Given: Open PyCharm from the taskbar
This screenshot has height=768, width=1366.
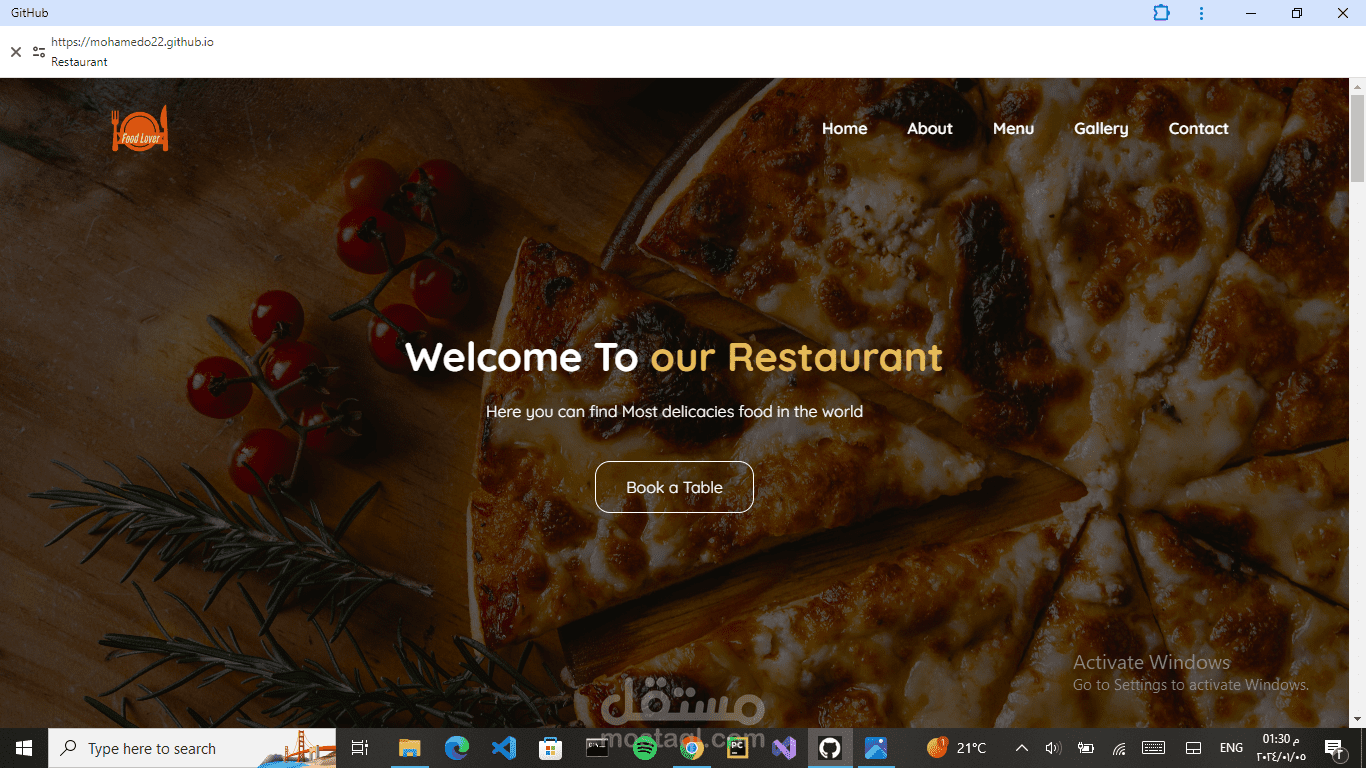Looking at the screenshot, I should pos(738,748).
